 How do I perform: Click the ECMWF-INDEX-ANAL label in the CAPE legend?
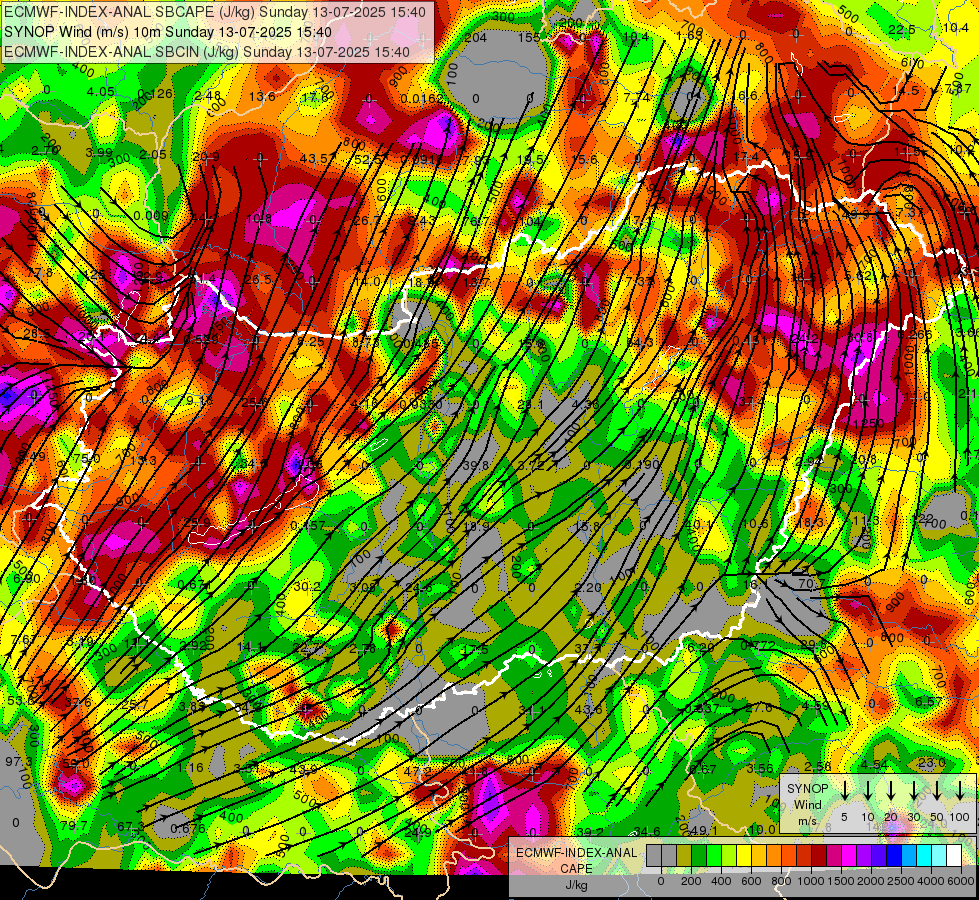coord(576,853)
